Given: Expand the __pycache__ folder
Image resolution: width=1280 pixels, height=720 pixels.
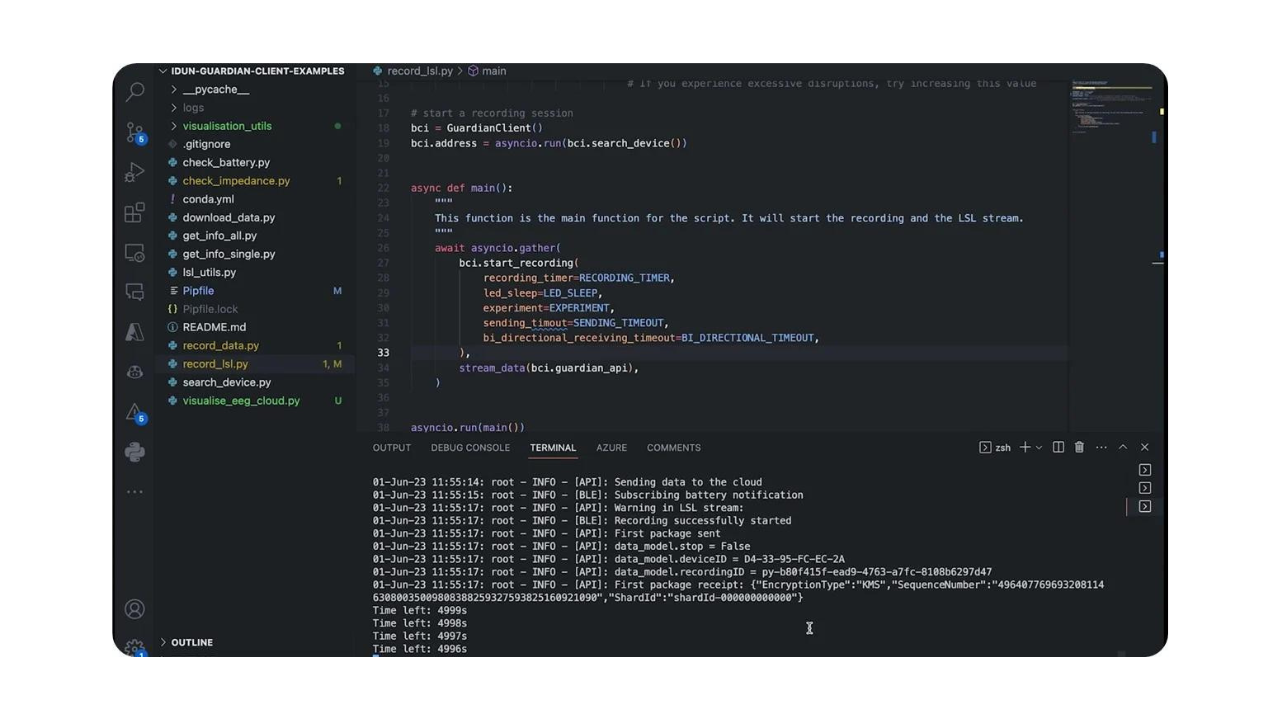Looking at the screenshot, I should 215,89.
